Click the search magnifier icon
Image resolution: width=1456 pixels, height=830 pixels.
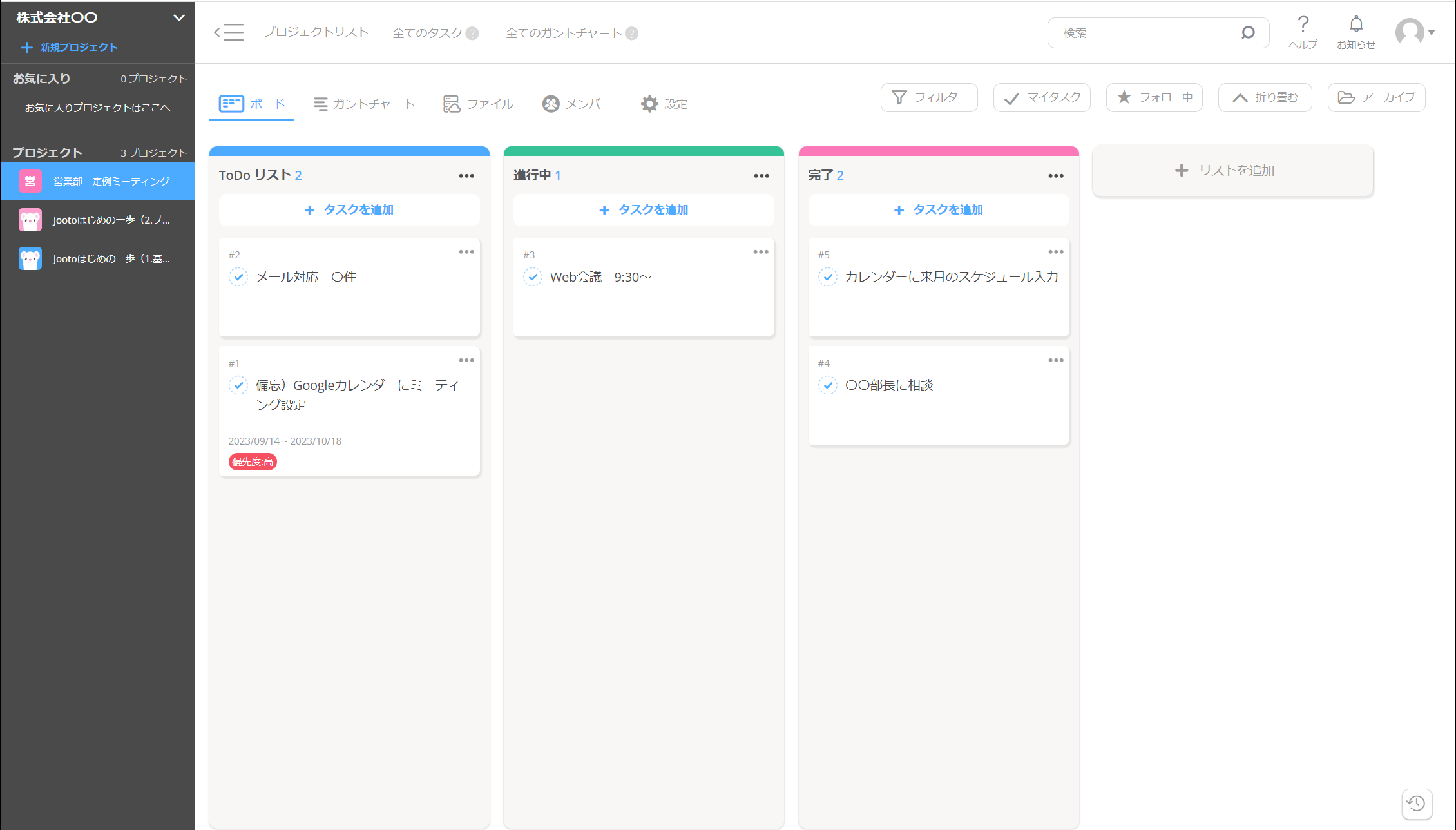[x=1248, y=32]
